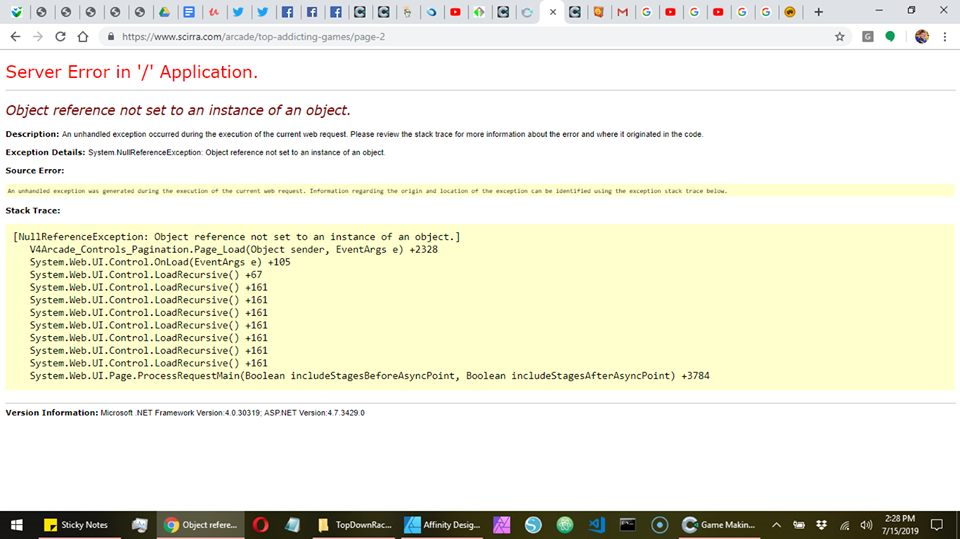Open the Windows notification center

(x=936, y=524)
